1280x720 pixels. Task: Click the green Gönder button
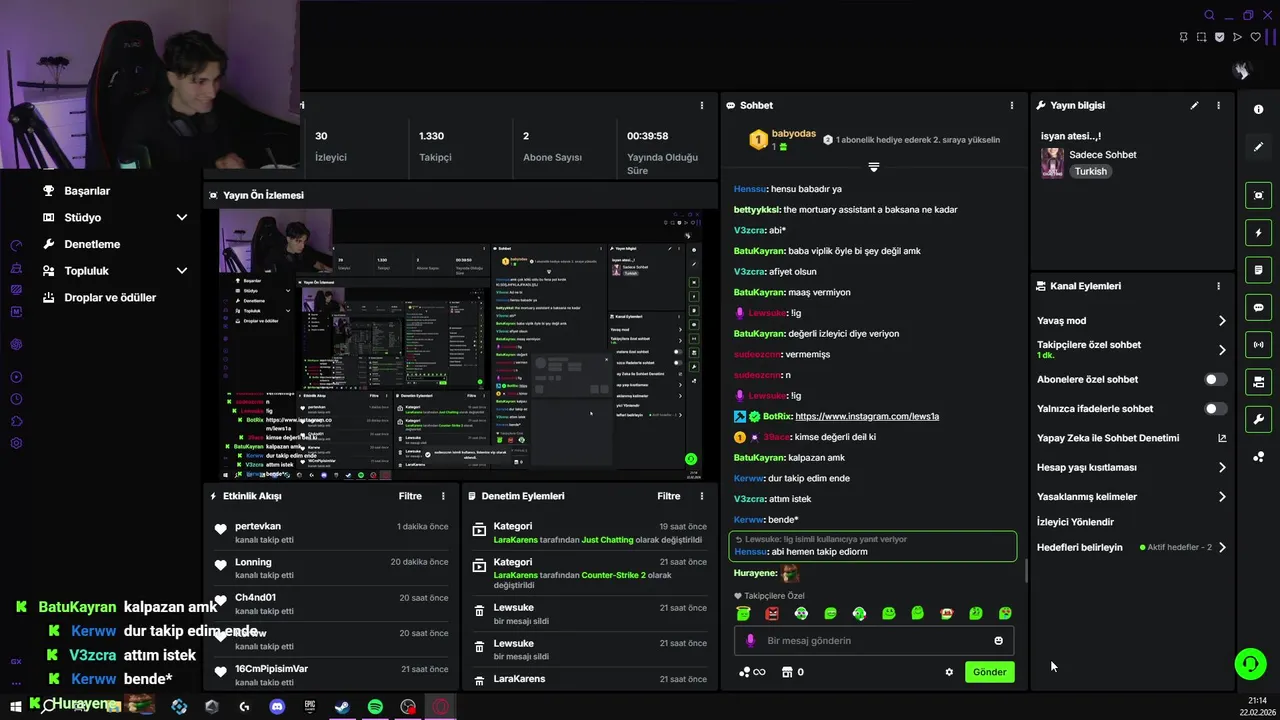989,672
